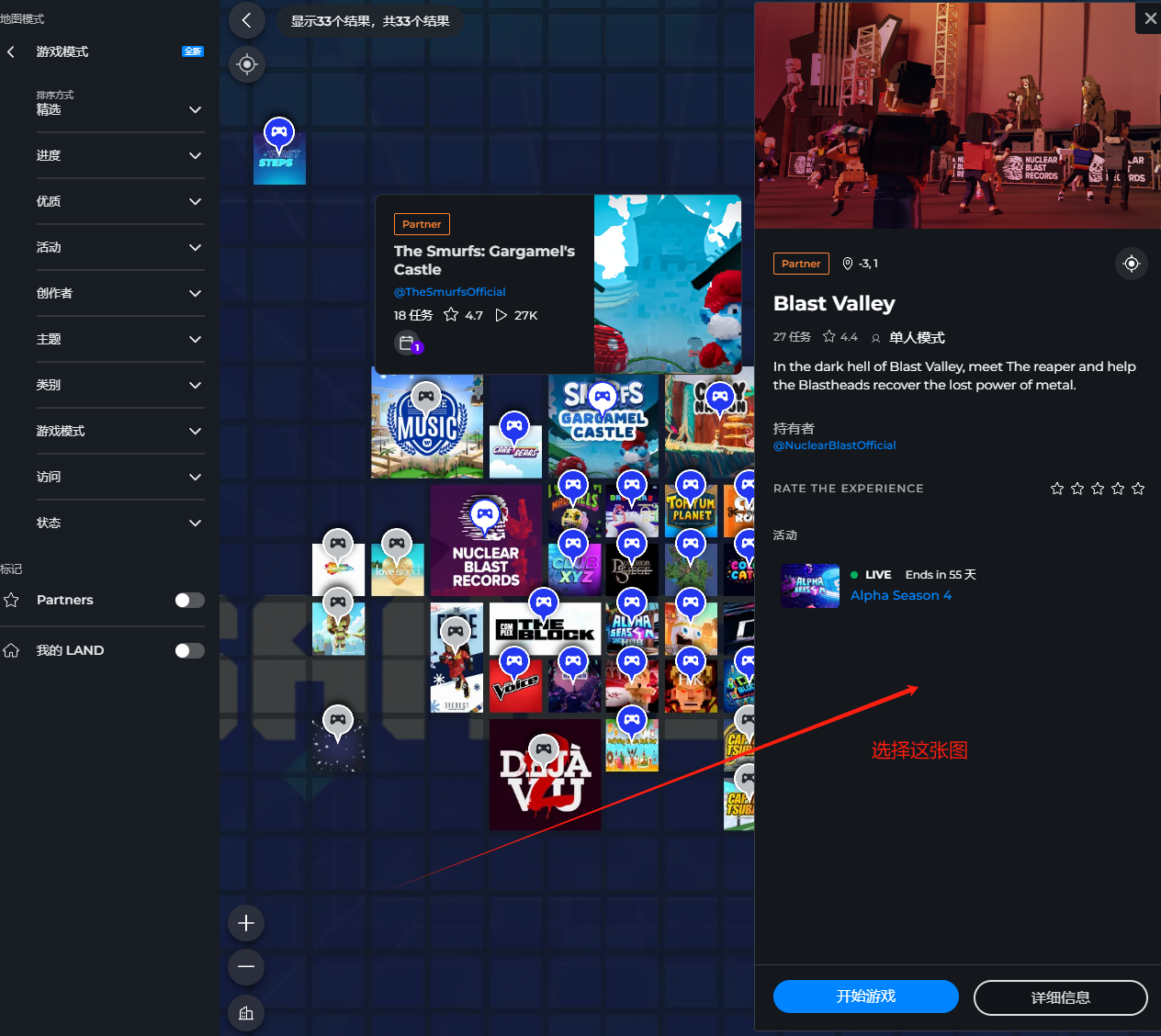Go back from 游戏模式 panel

(x=11, y=51)
